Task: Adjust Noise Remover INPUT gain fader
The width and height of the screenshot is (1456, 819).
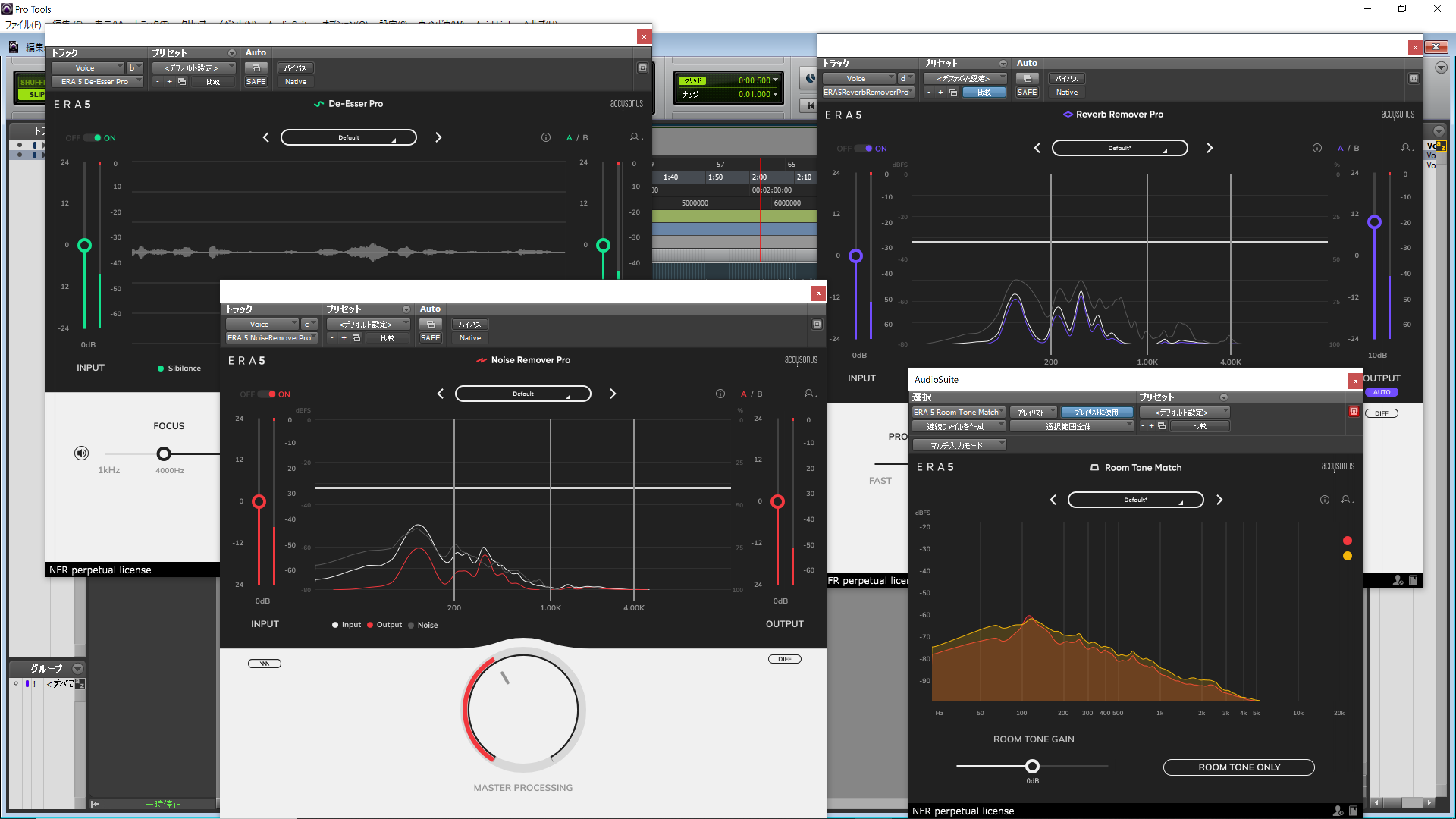Action: (x=259, y=501)
